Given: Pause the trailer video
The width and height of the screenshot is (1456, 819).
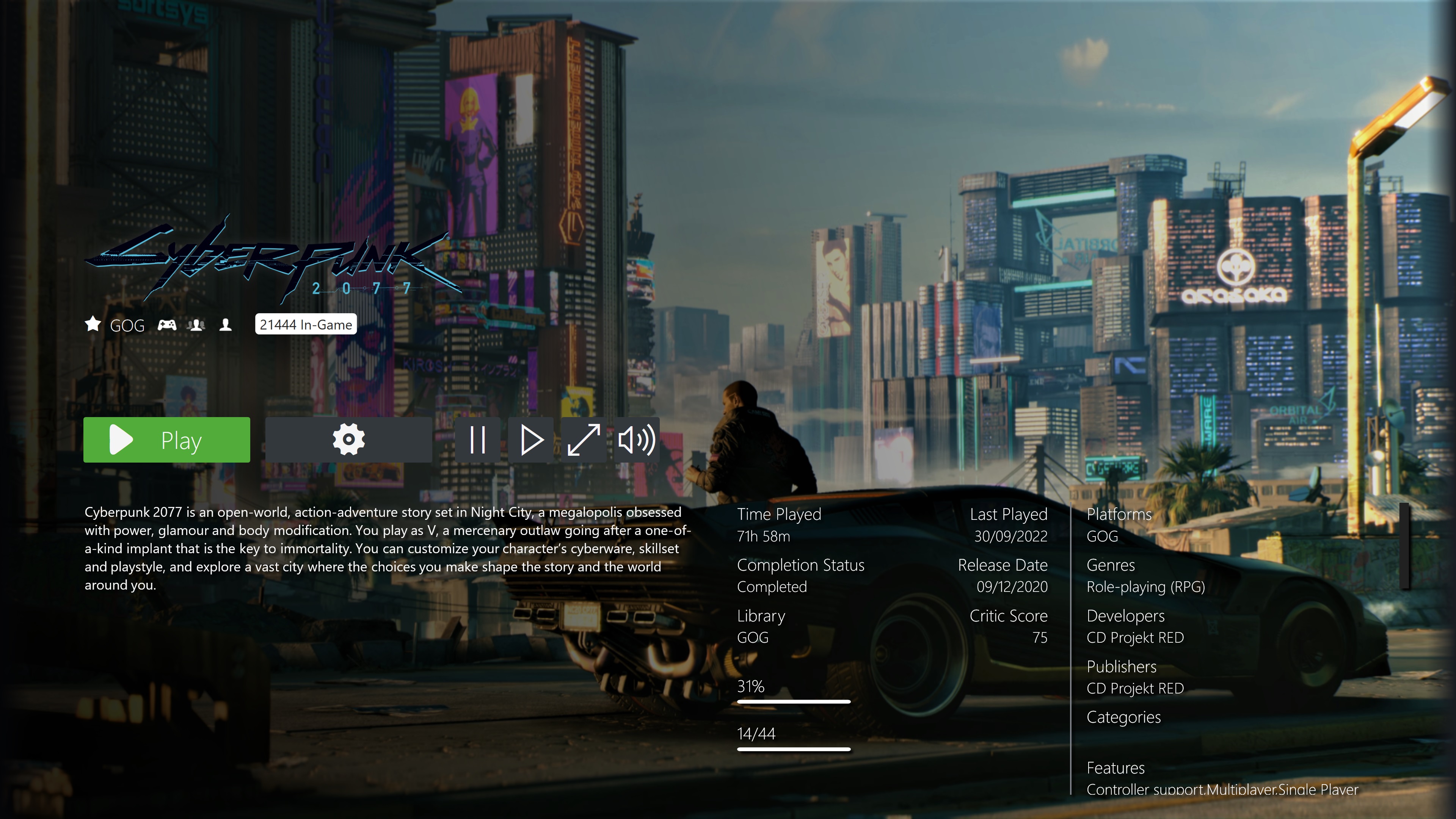Looking at the screenshot, I should (478, 440).
